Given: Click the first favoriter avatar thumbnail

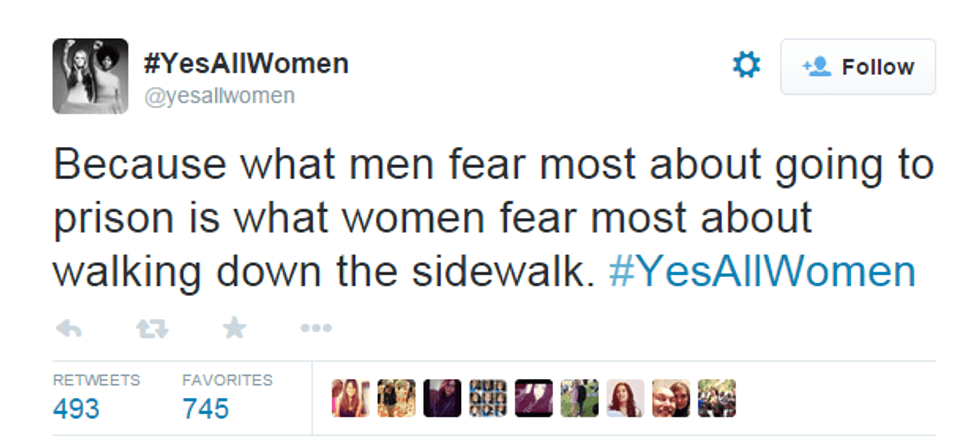Looking at the screenshot, I should tap(351, 398).
